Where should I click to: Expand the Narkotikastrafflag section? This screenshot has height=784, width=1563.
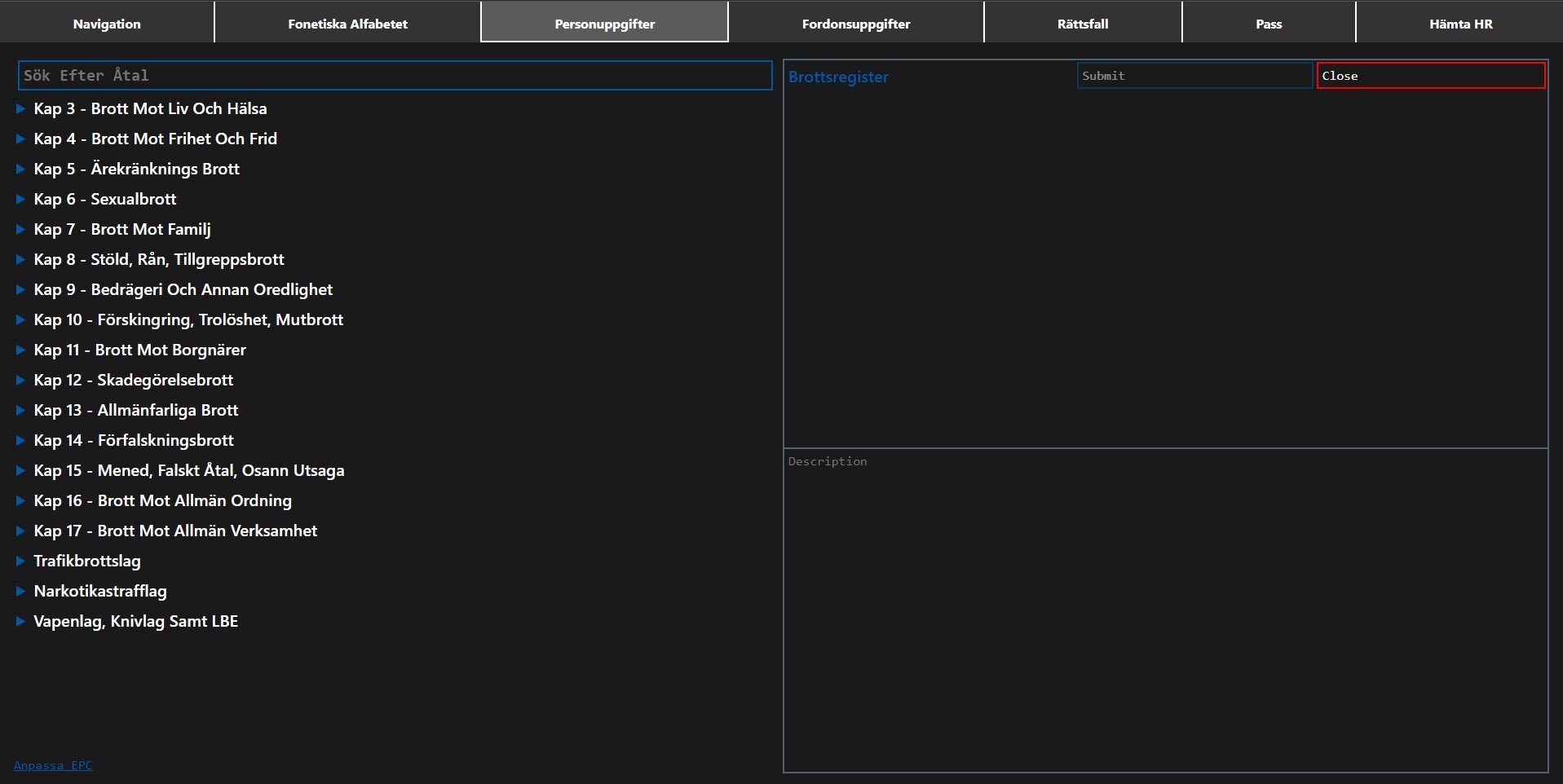pyautogui.click(x=99, y=591)
